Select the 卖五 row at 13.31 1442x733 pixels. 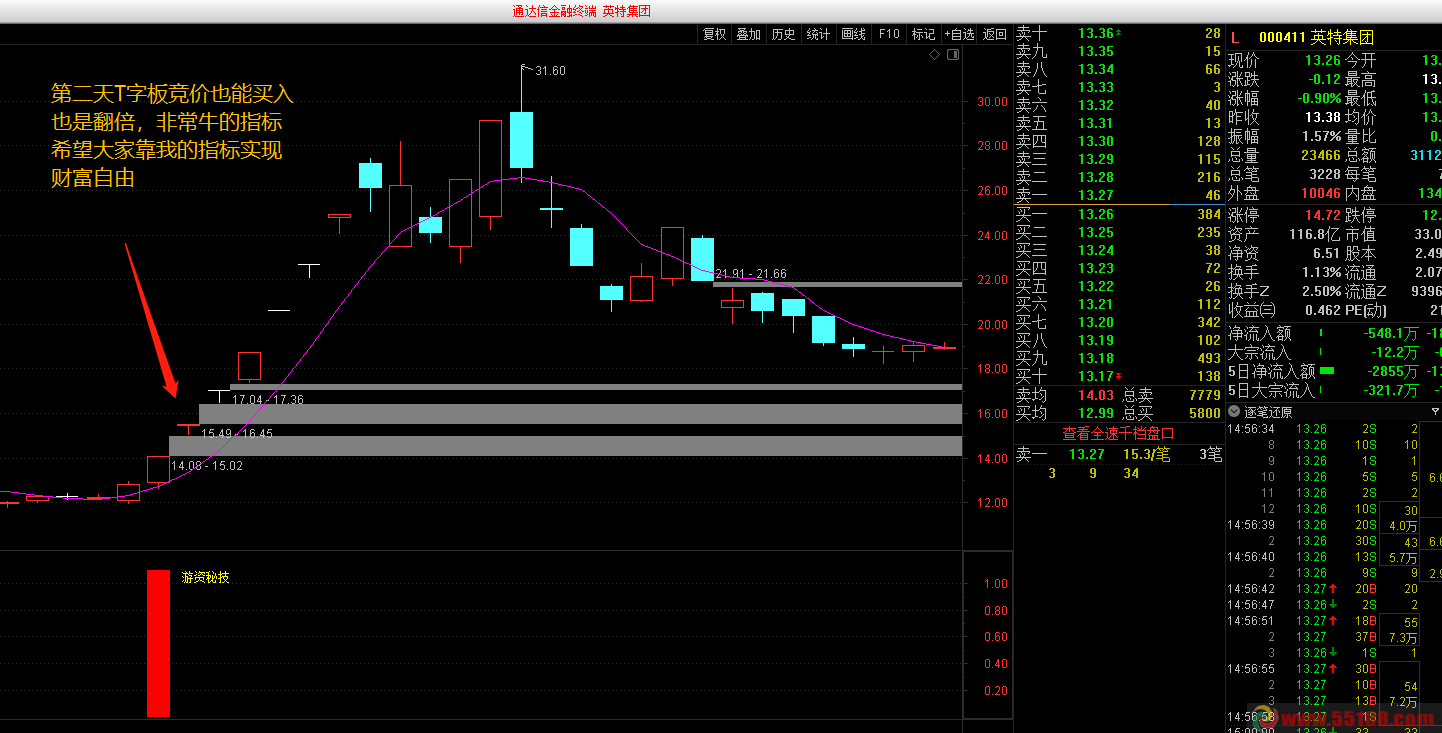[x=1118, y=123]
